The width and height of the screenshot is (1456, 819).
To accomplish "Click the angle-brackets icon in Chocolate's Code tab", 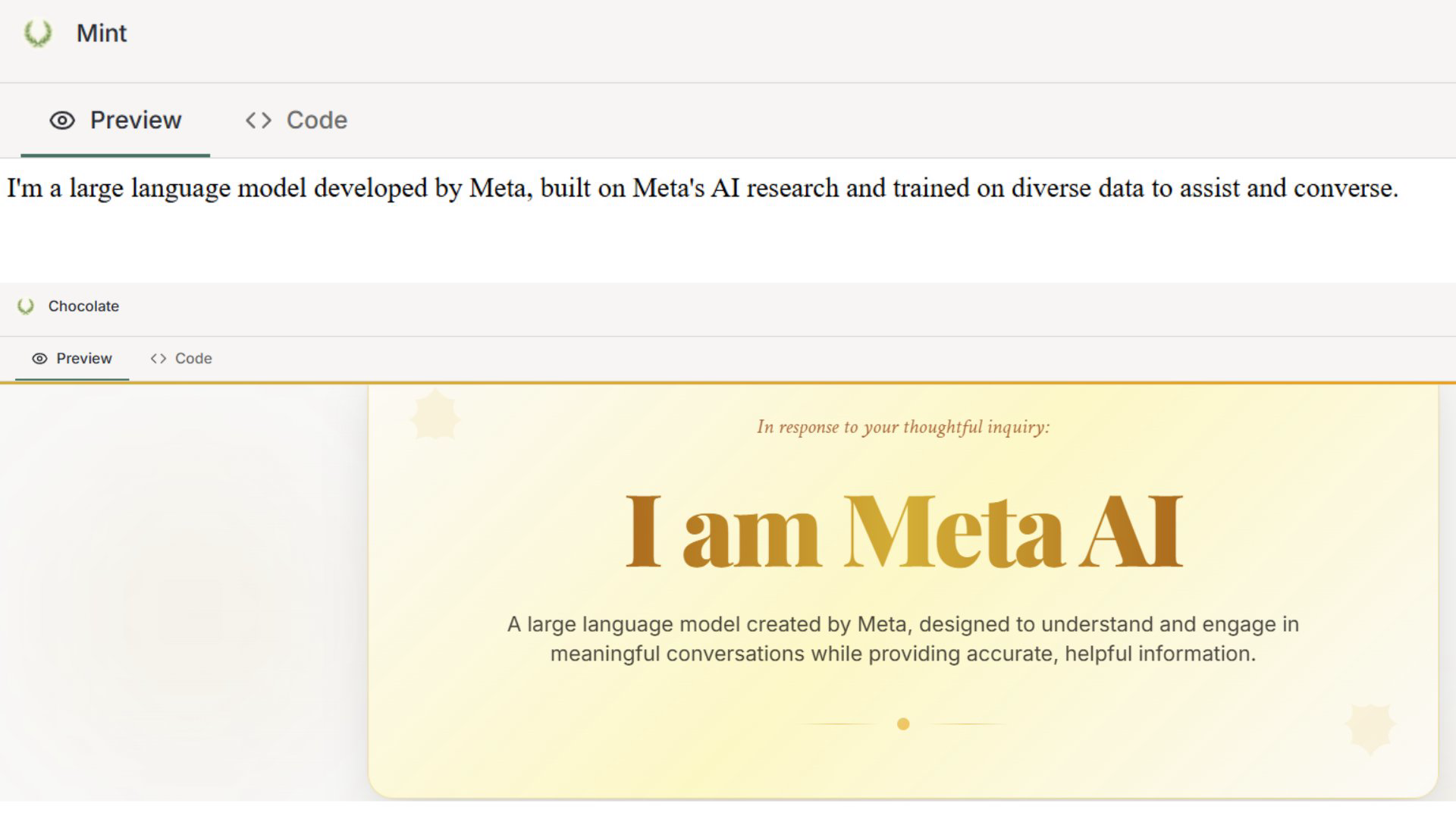I will tap(158, 359).
